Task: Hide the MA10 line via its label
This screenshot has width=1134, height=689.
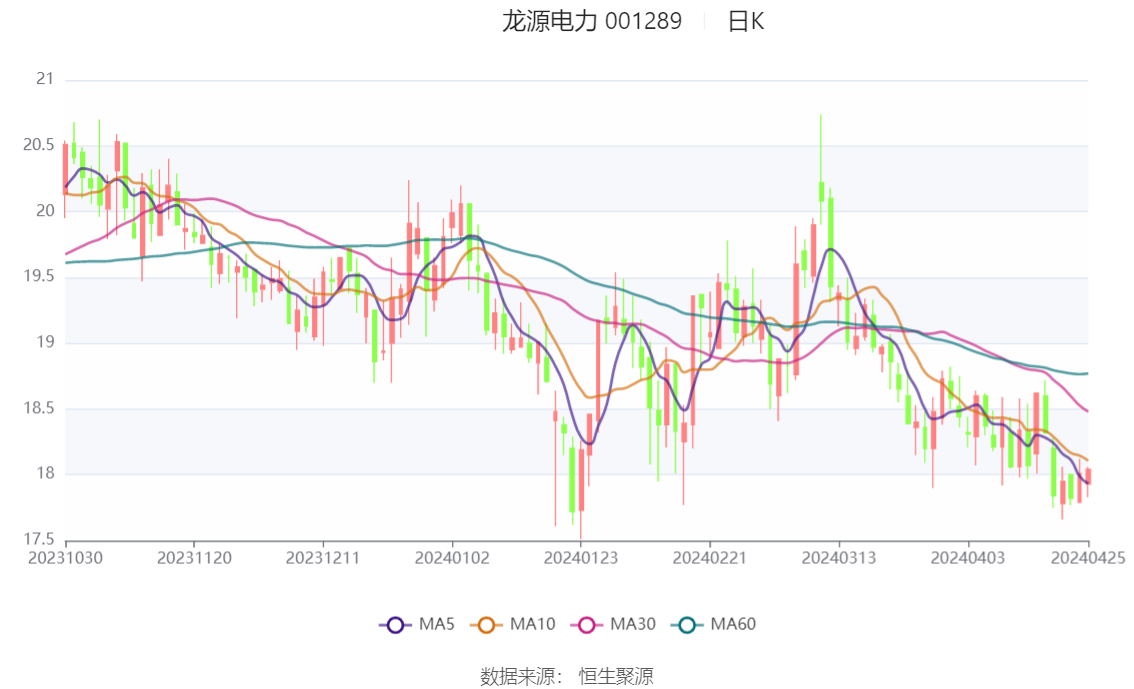Action: pyautogui.click(x=532, y=624)
